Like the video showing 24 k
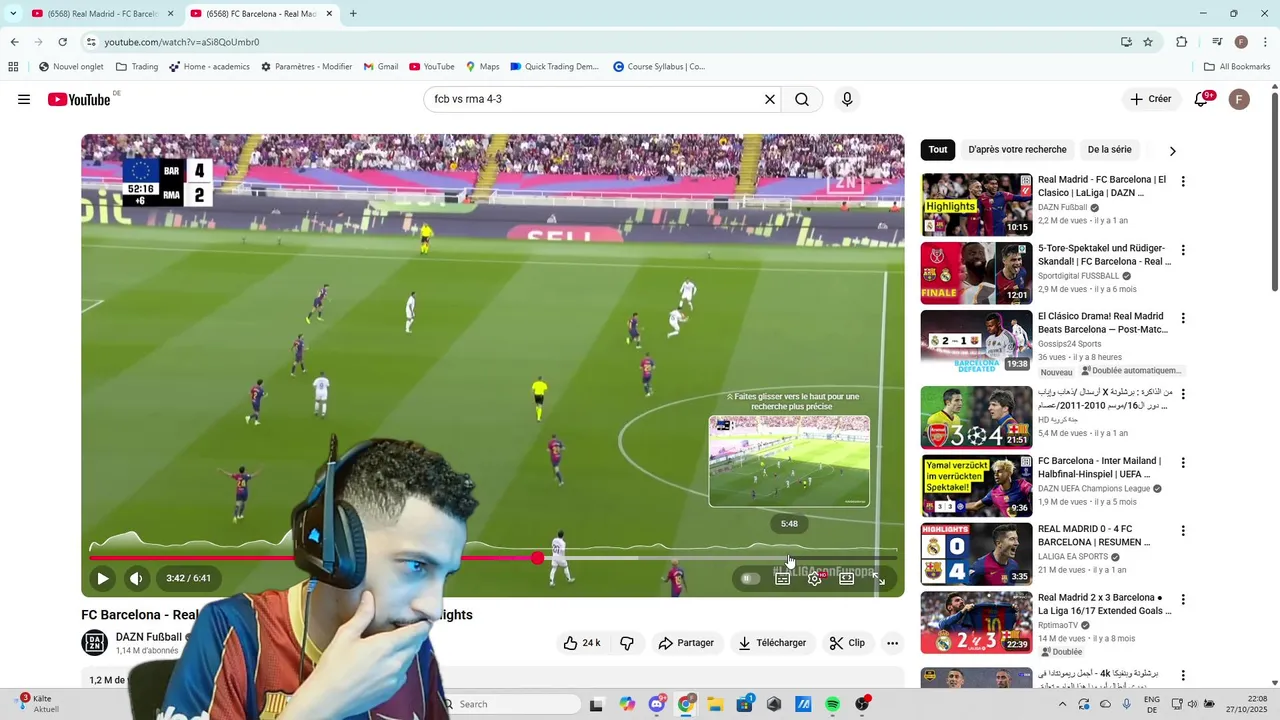Screen dimensions: 1280x720 click(582, 643)
